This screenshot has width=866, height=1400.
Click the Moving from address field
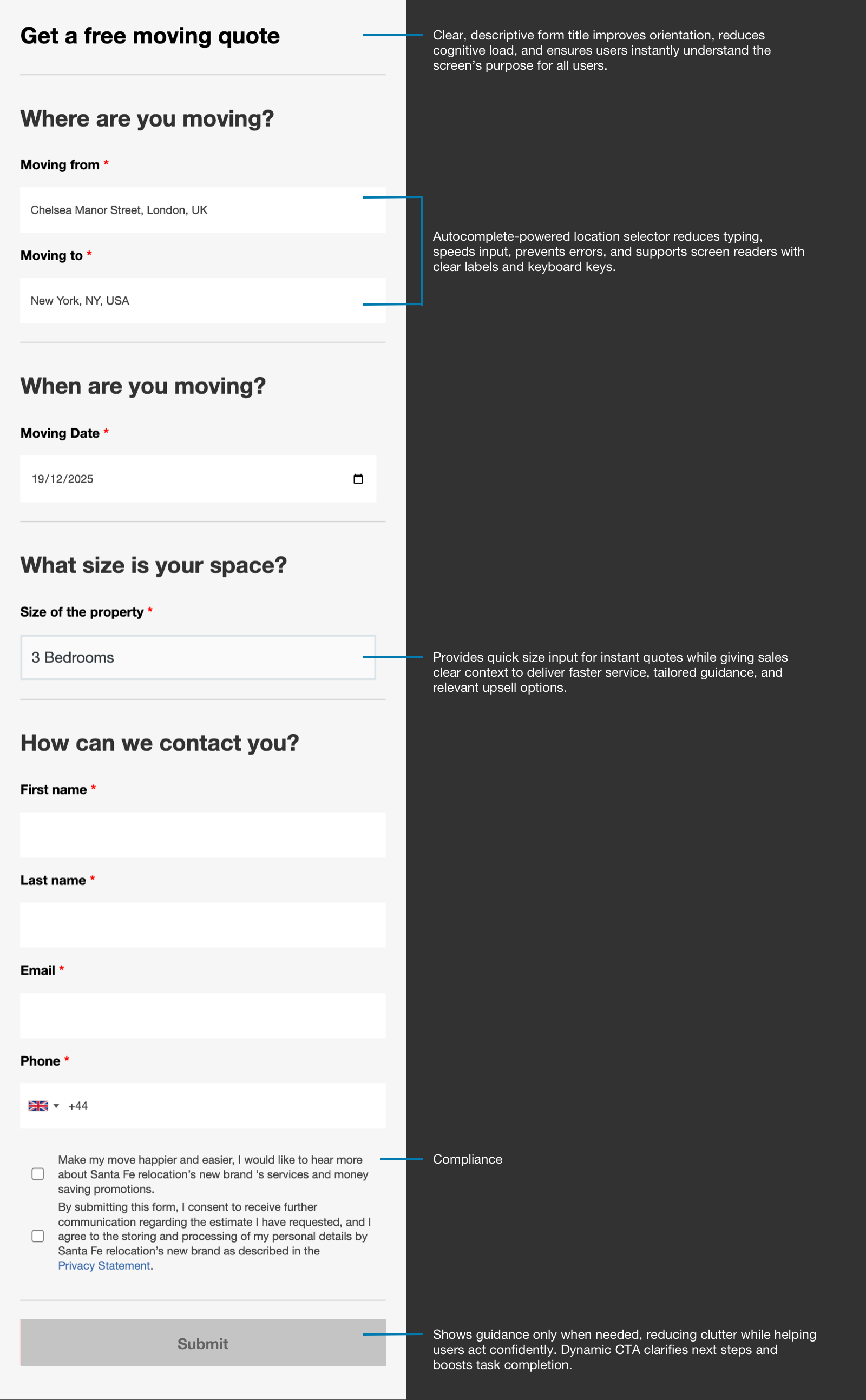203,210
